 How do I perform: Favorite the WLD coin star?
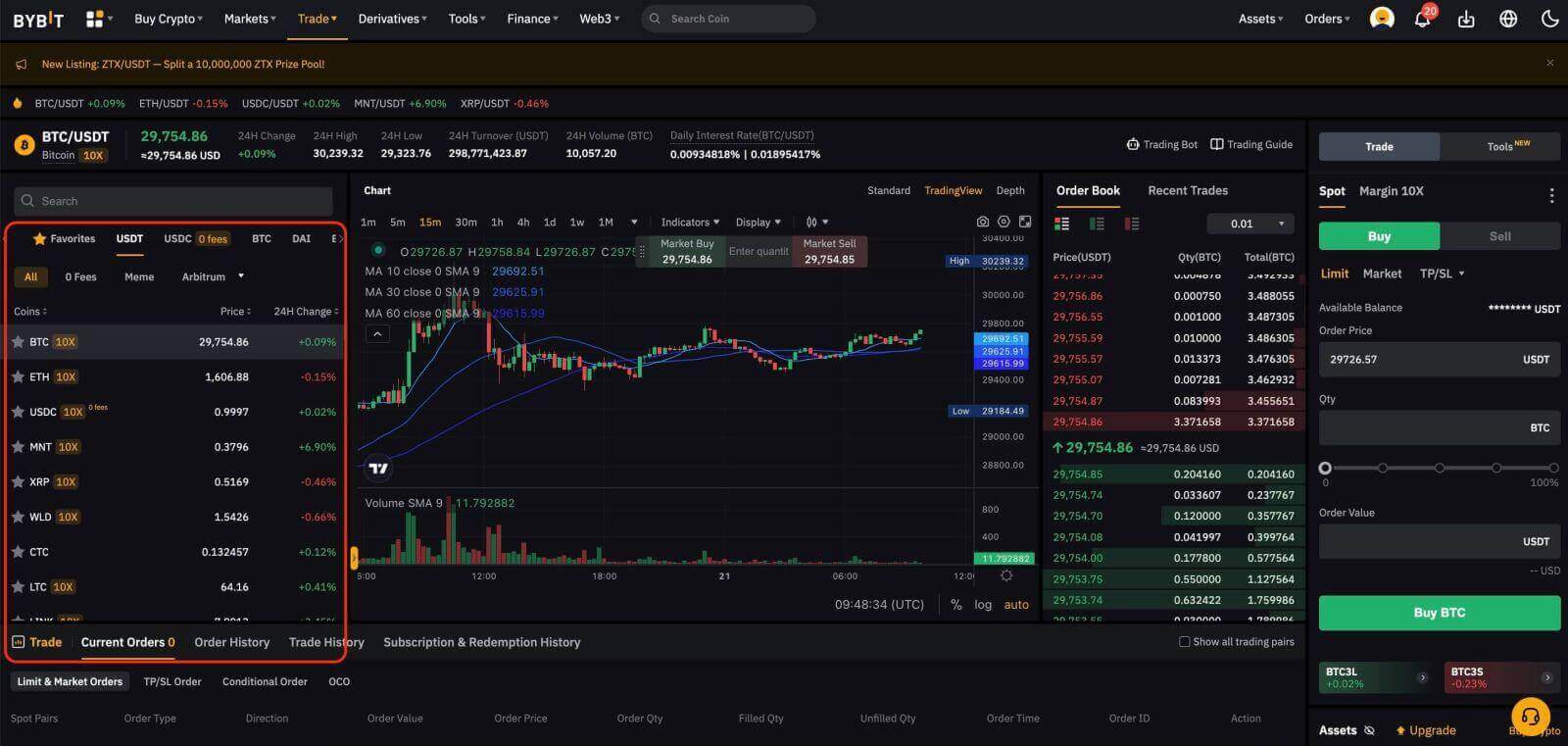point(18,517)
